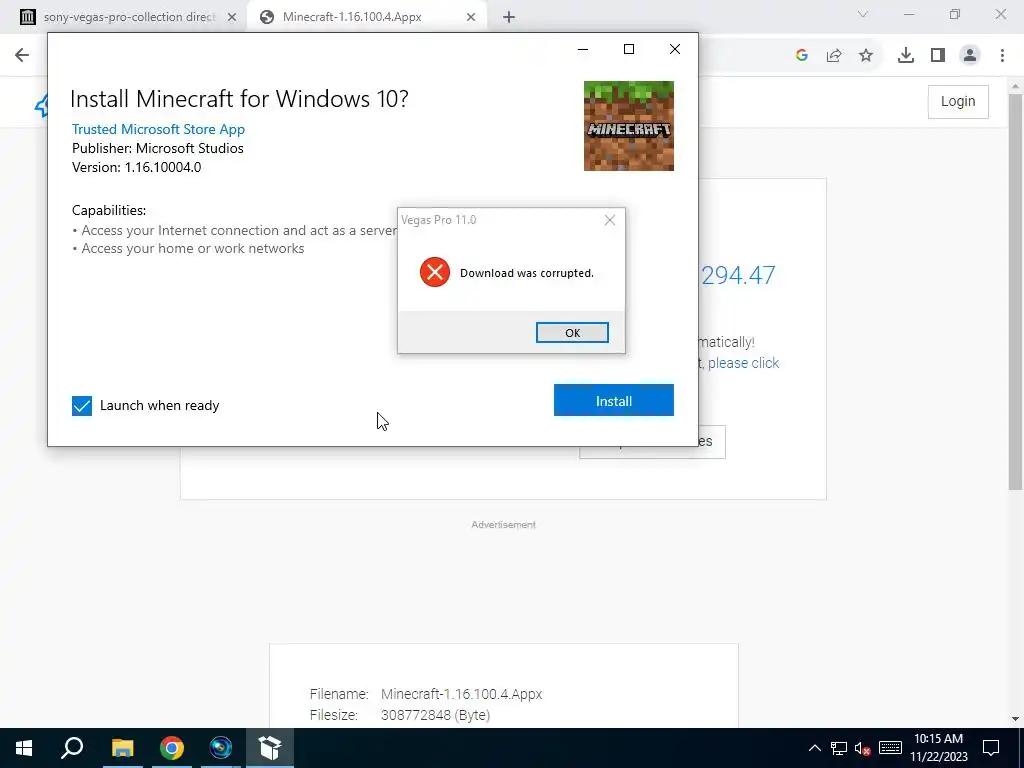Click the Version: 1.16.10004.0 text
The width and height of the screenshot is (1024, 768).
tap(136, 167)
